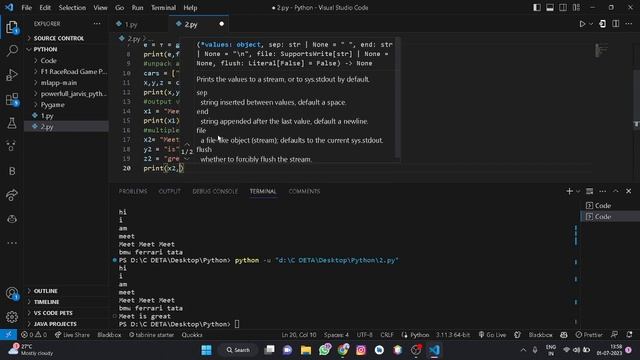Screen dimensions: 640x360
Task: Expand the Code folder
Action: [67, 60]
